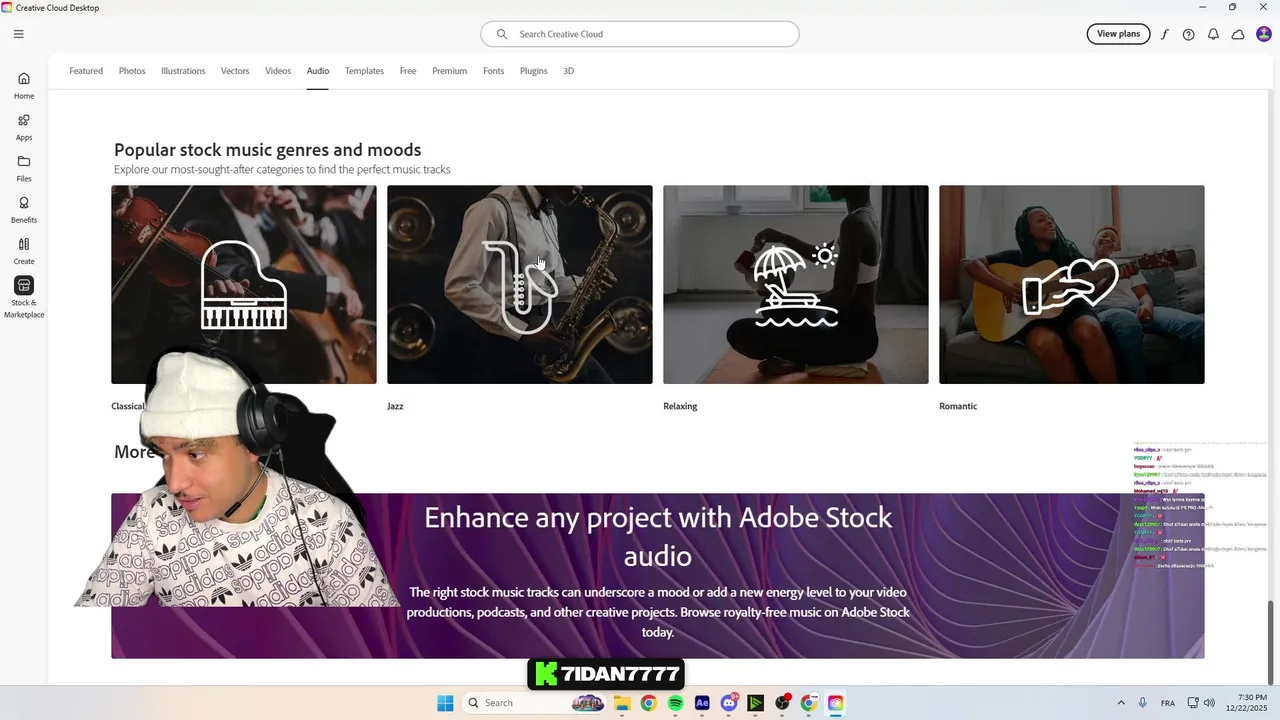Switch to the 3D tab
This screenshot has width=1280, height=720.
568,71
